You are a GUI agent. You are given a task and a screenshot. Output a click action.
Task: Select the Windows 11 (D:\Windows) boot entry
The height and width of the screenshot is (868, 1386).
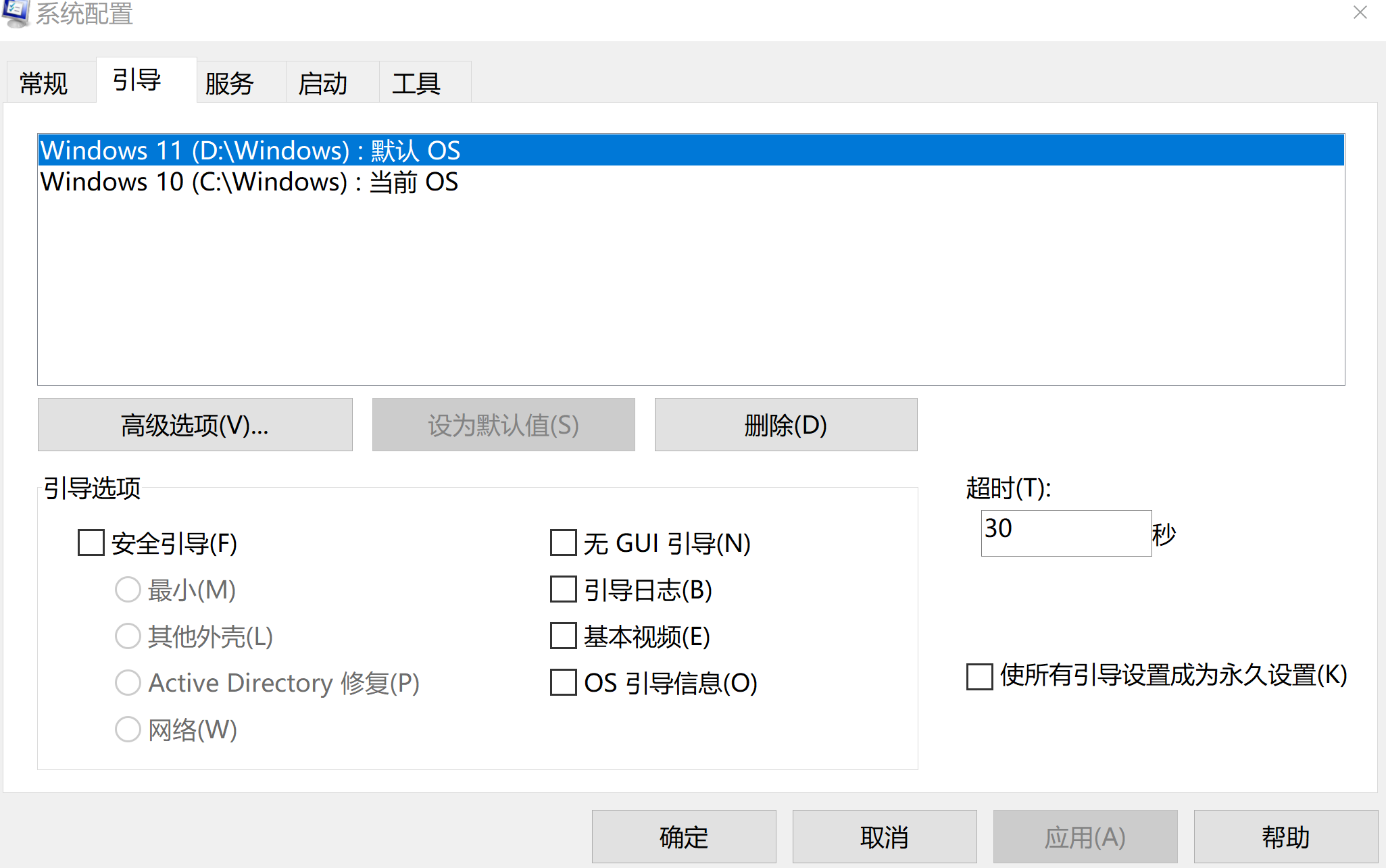[691, 150]
